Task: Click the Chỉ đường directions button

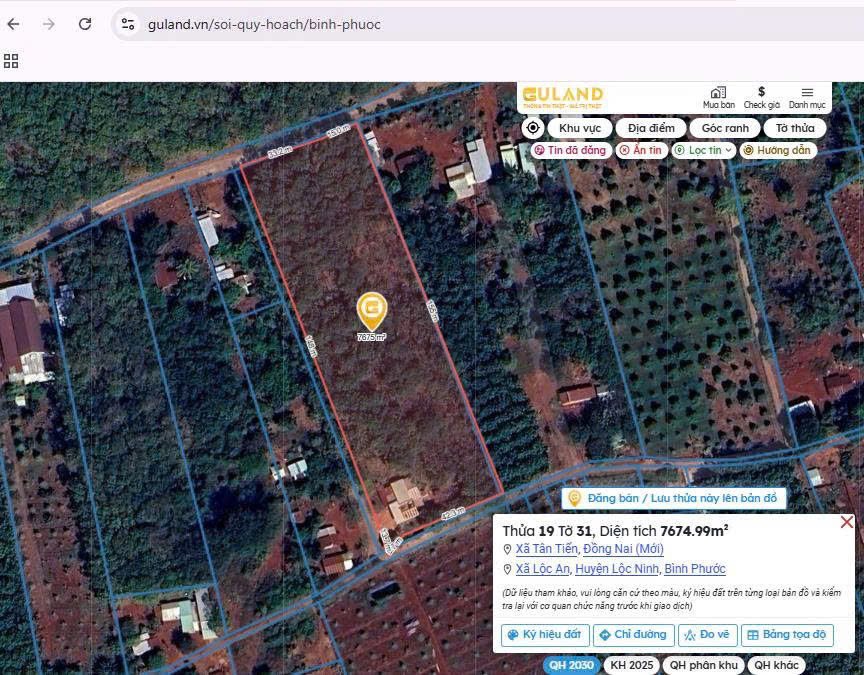Action: click(x=633, y=635)
